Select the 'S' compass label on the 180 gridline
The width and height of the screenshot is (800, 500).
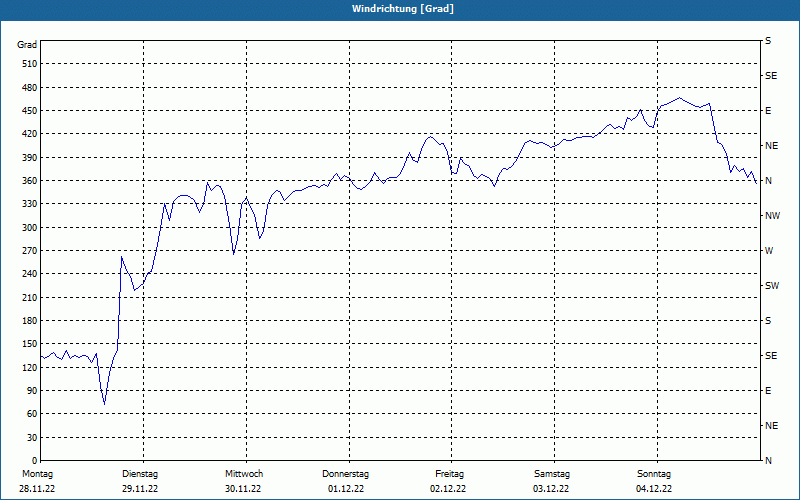pos(768,321)
